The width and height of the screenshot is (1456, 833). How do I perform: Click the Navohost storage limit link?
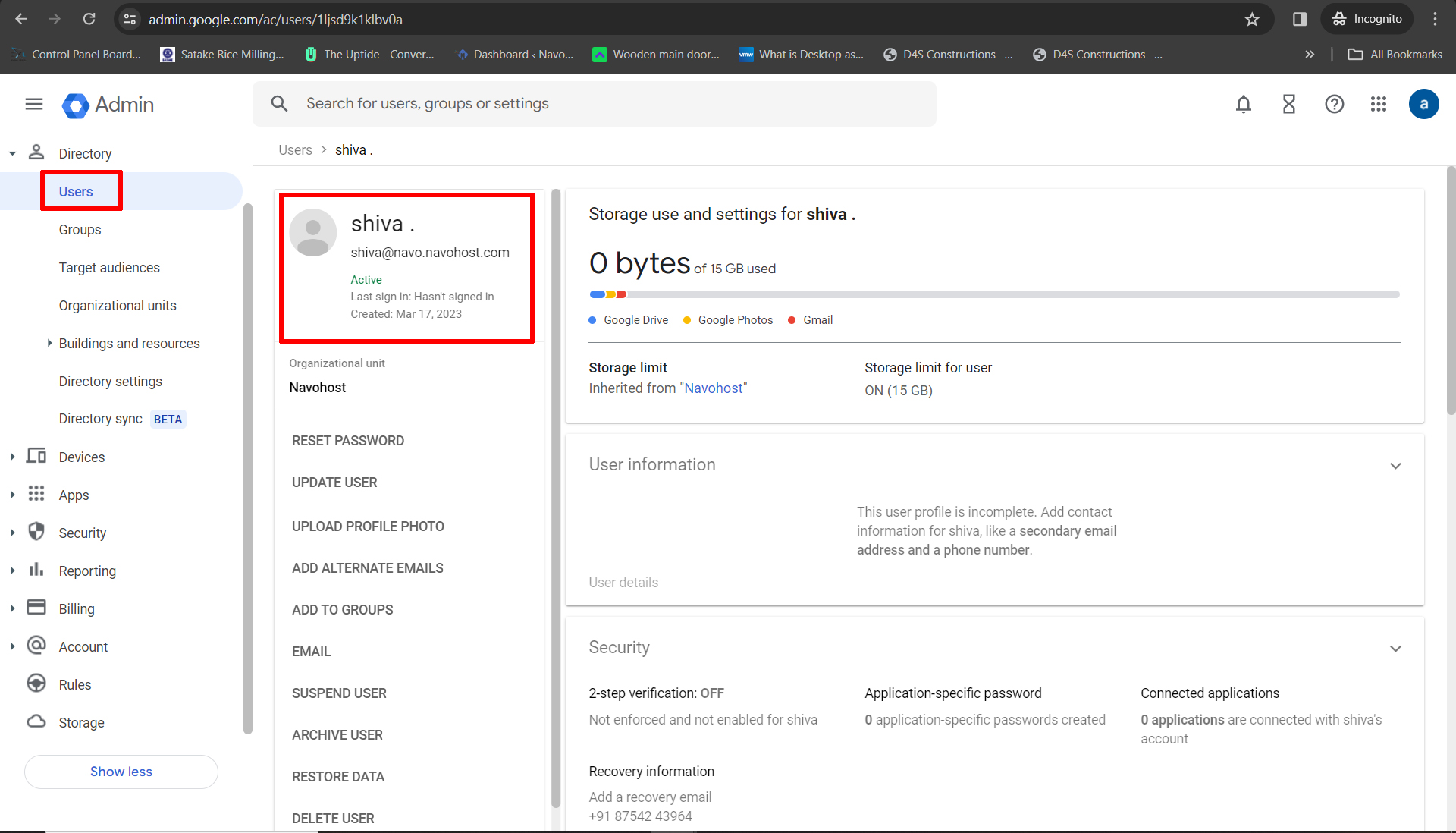[x=713, y=388]
